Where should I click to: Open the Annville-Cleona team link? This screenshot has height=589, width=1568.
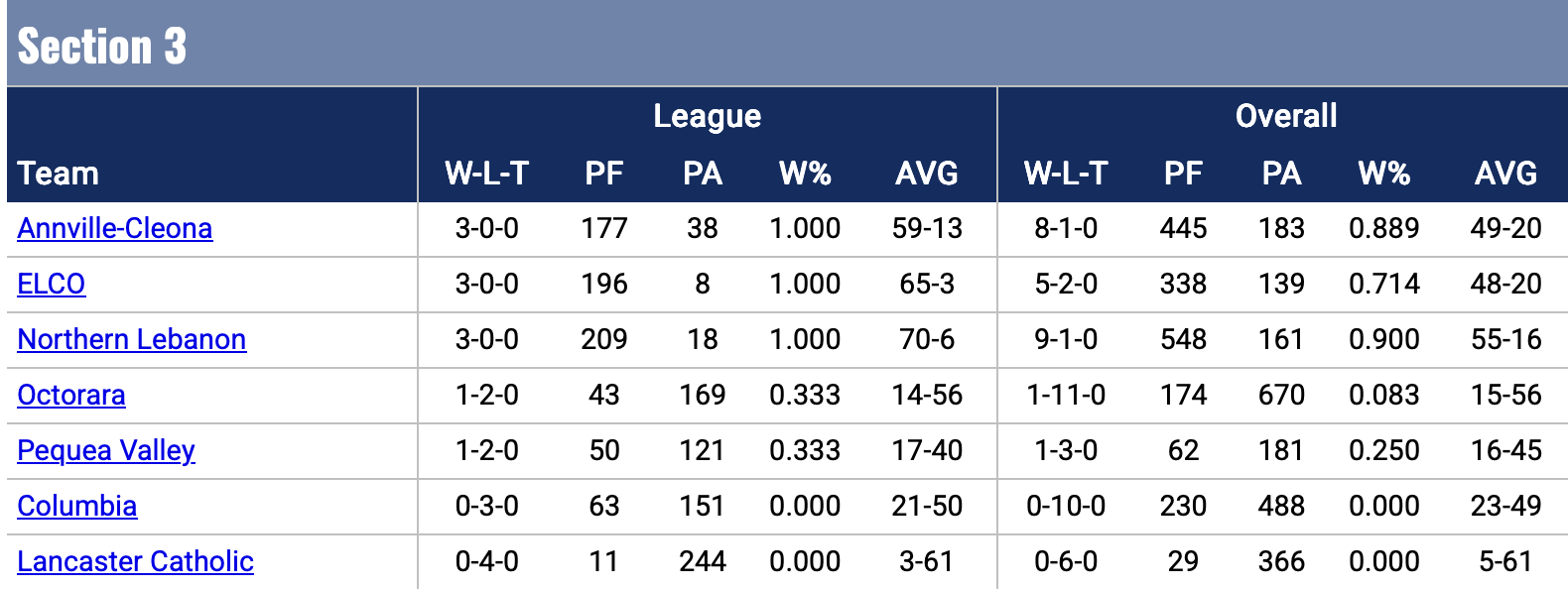tap(114, 229)
